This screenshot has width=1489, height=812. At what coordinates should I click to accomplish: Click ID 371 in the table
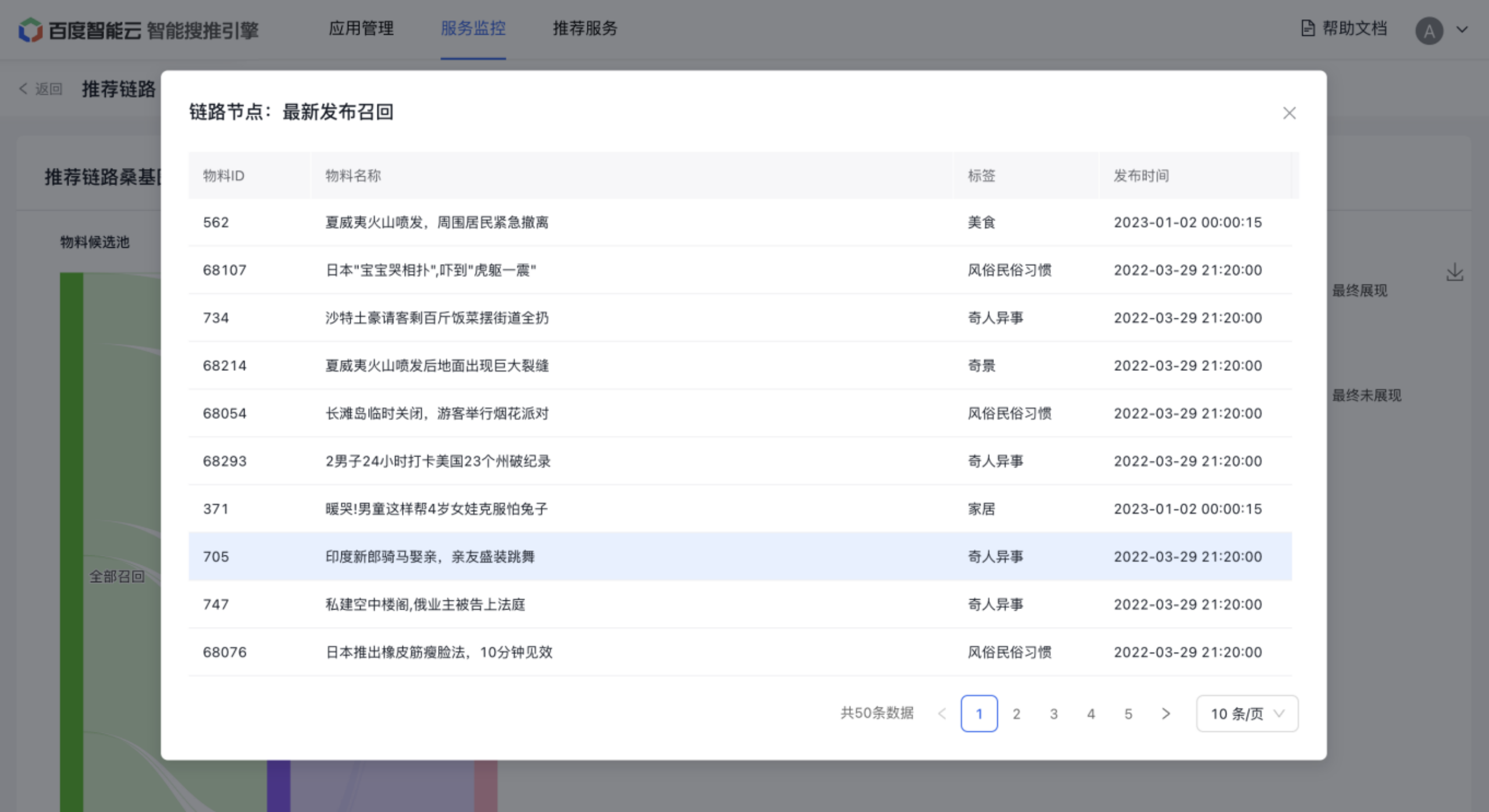pos(216,509)
